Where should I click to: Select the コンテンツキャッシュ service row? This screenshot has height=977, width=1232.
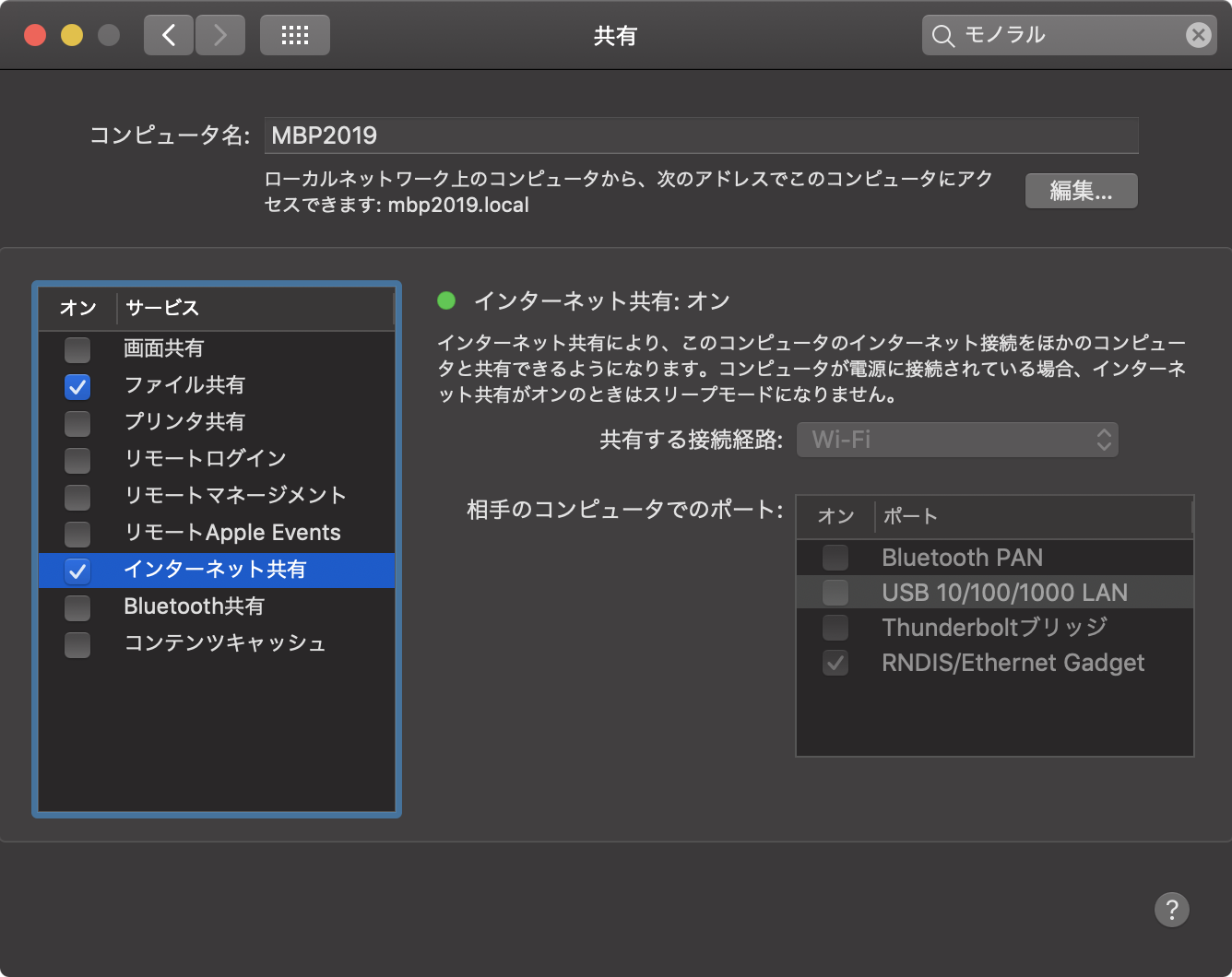(x=224, y=644)
